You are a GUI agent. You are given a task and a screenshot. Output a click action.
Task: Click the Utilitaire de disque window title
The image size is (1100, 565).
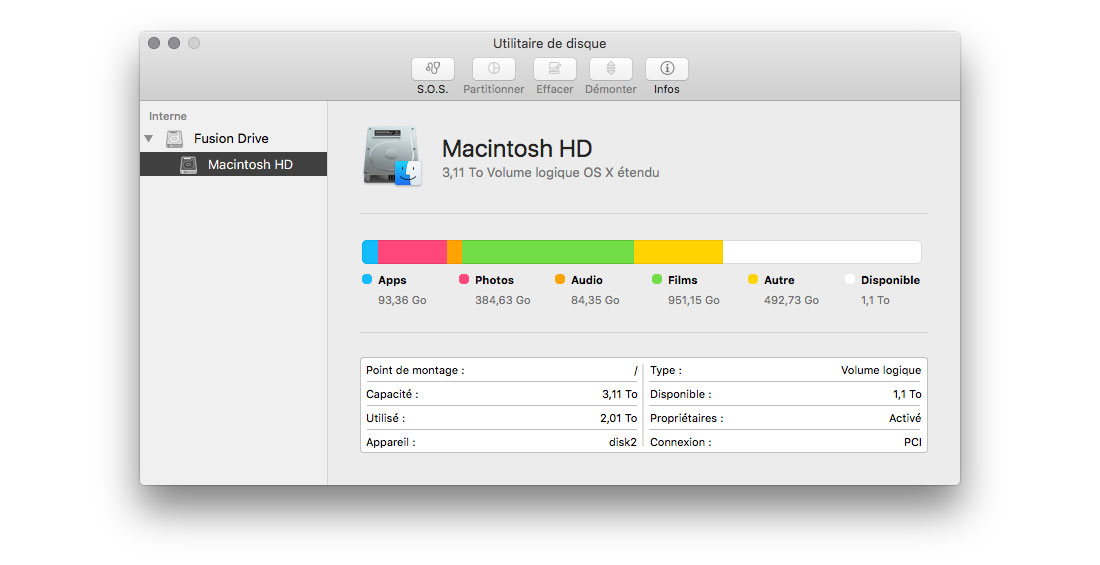[549, 44]
